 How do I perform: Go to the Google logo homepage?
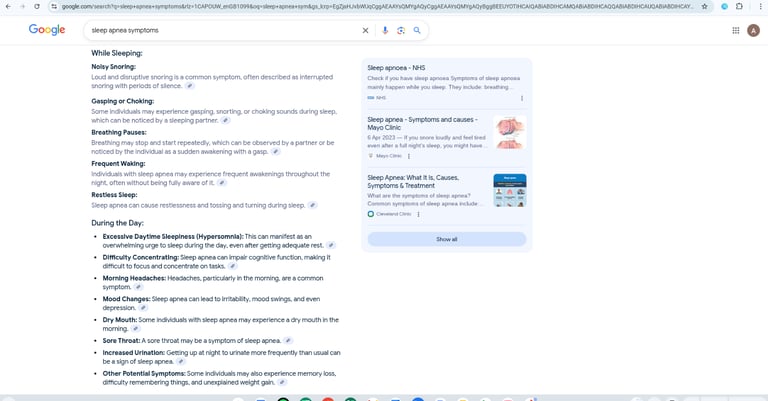click(x=47, y=30)
